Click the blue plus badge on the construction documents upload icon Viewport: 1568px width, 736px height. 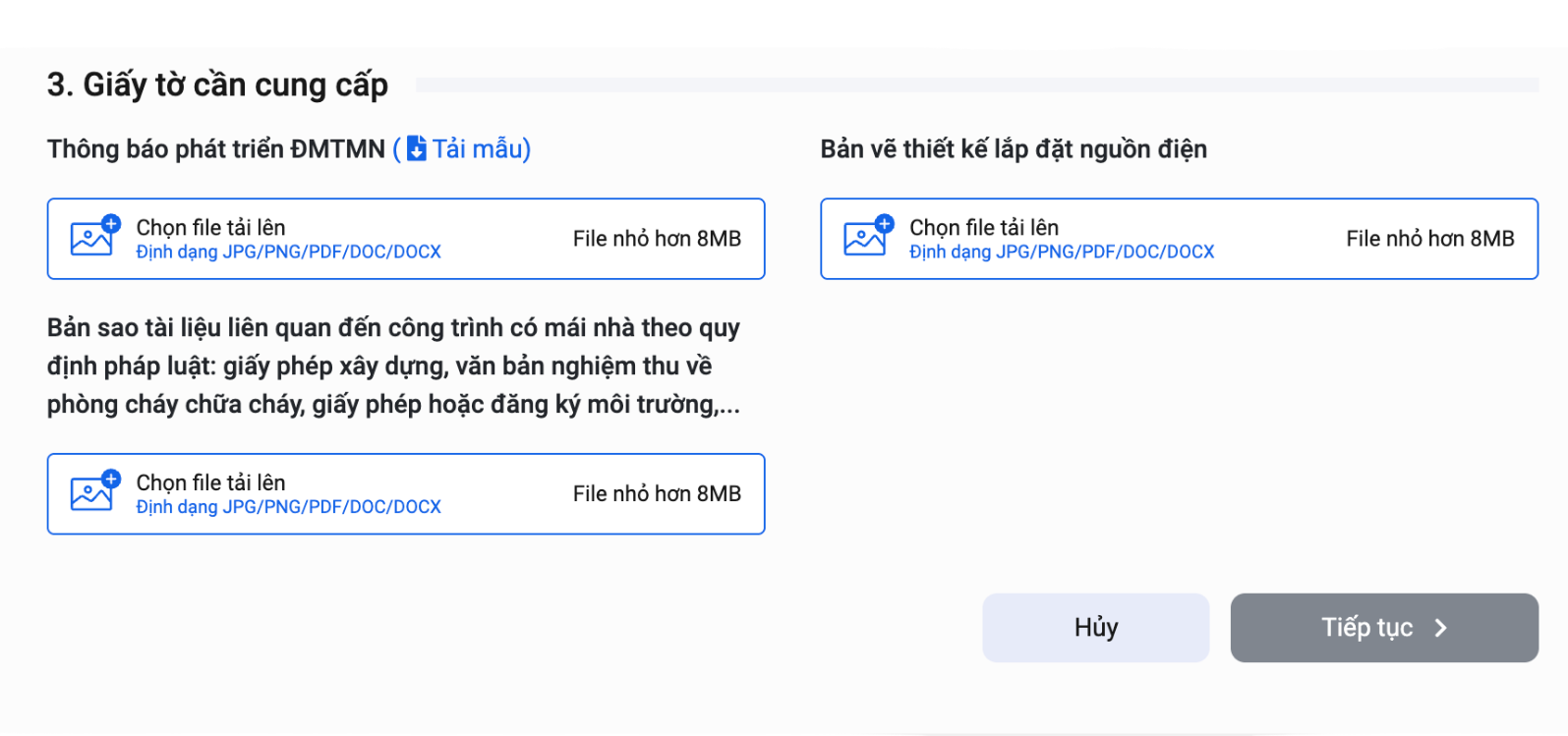[109, 479]
